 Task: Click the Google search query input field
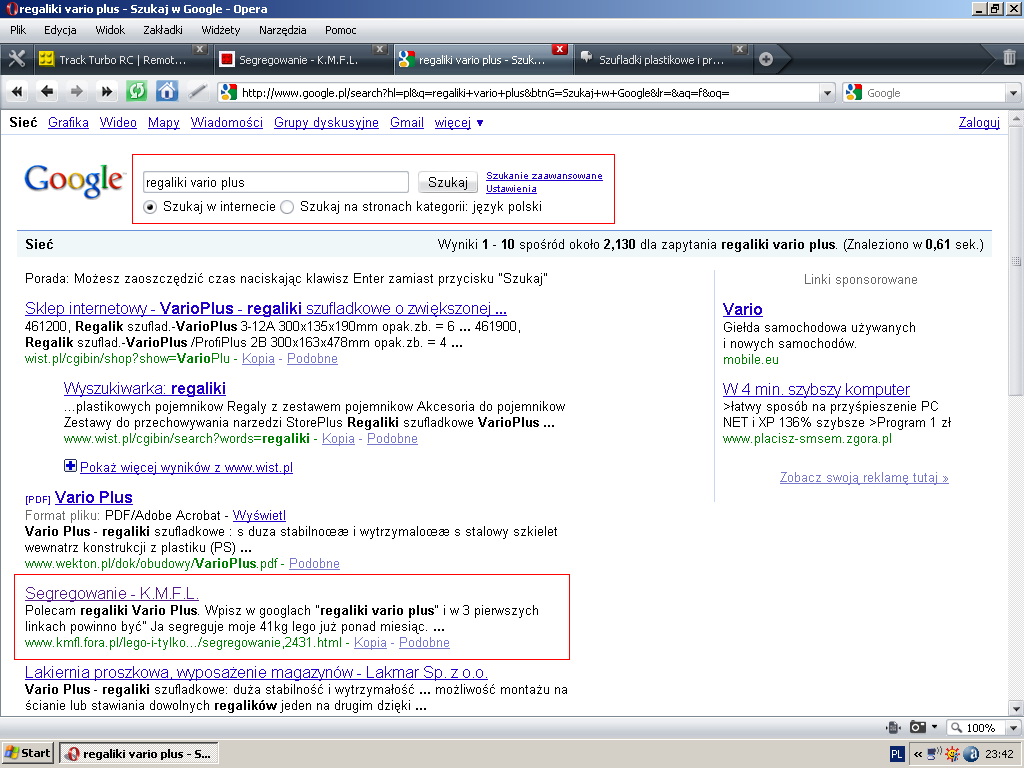[275, 182]
